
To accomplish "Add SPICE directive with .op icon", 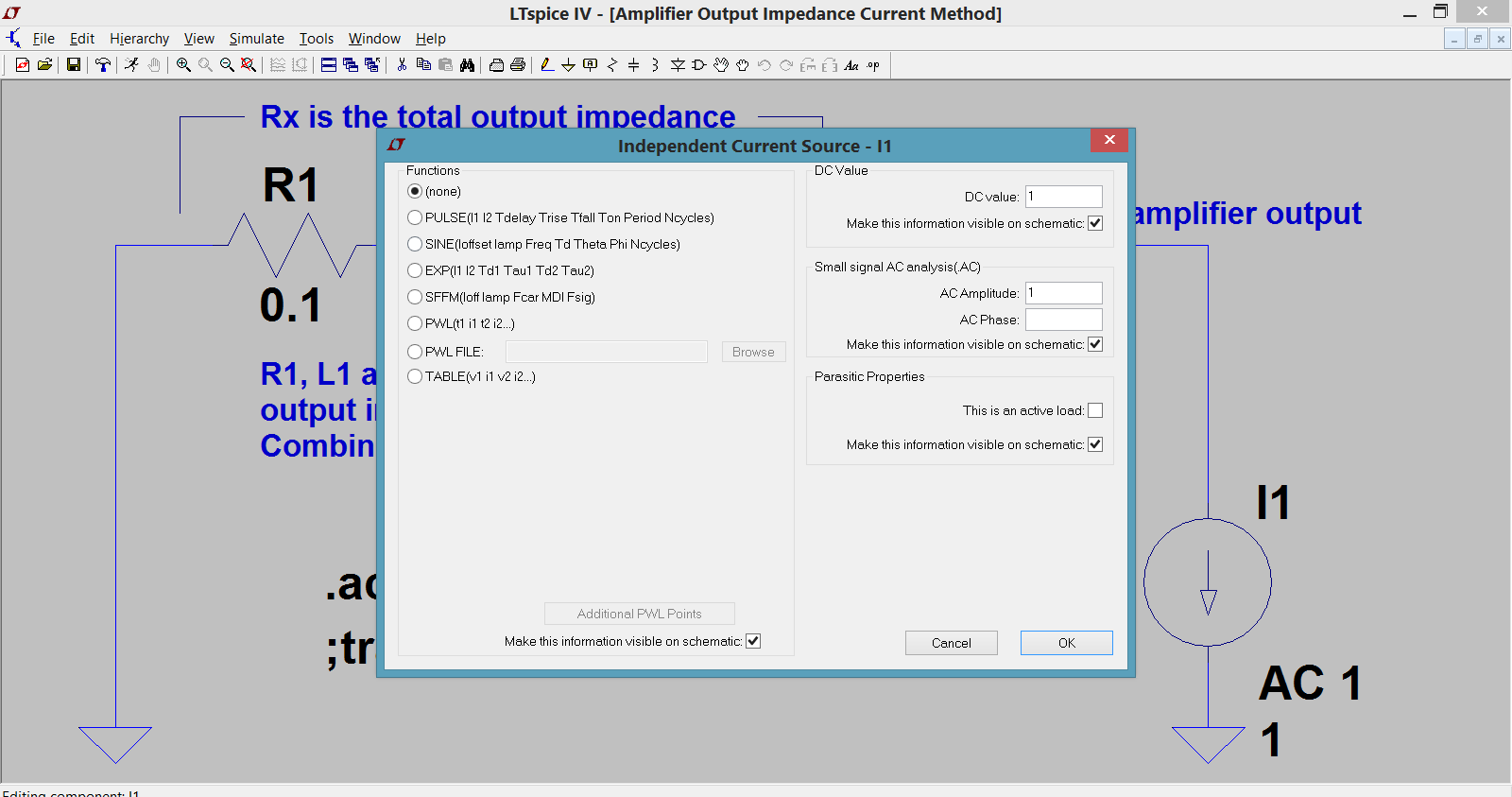I will click(x=873, y=65).
